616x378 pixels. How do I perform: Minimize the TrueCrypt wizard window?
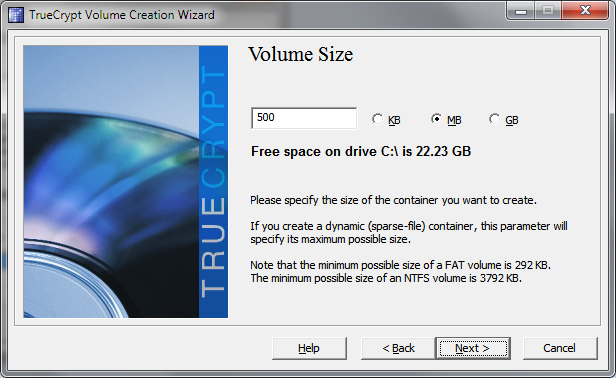point(521,11)
